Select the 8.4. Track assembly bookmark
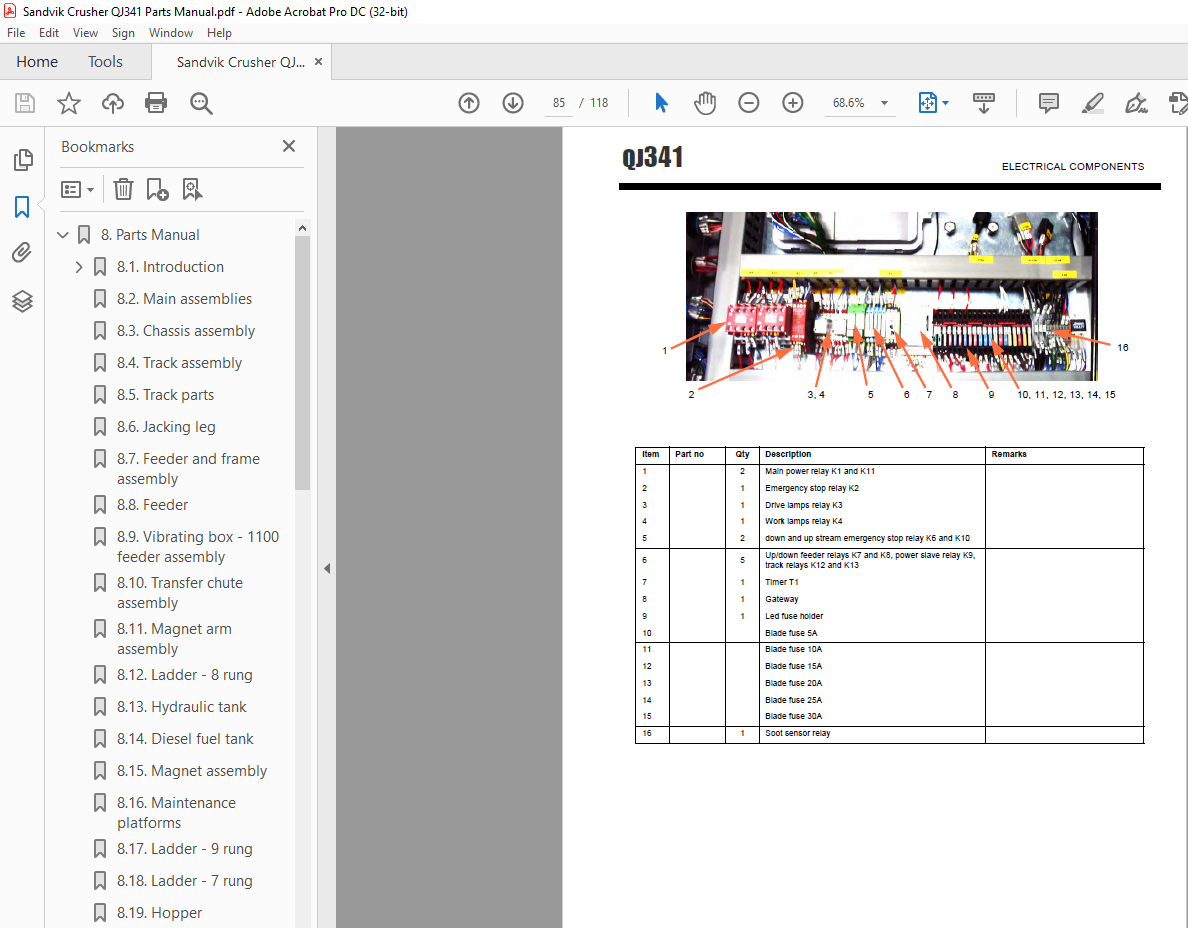This screenshot has height=928, width=1188. 179,363
